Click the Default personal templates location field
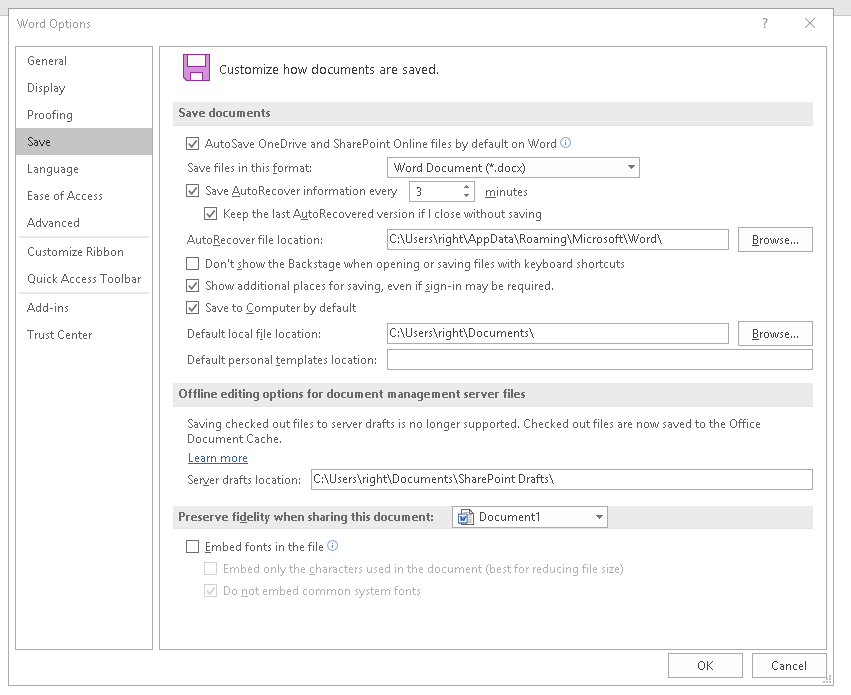The width and height of the screenshot is (851, 695). tap(599, 360)
